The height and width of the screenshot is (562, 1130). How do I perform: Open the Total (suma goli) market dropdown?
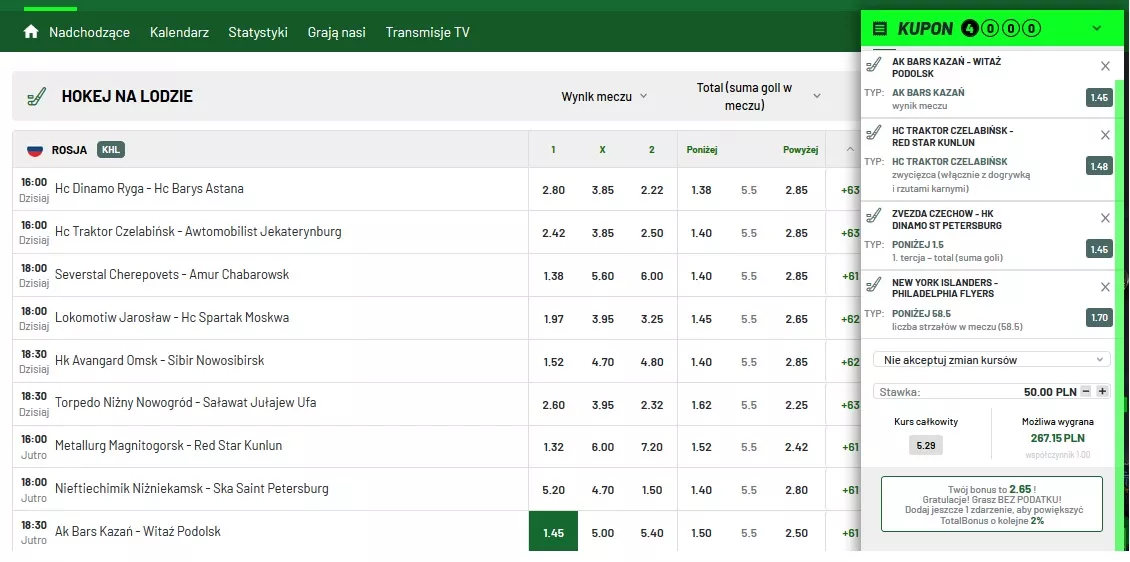(758, 97)
